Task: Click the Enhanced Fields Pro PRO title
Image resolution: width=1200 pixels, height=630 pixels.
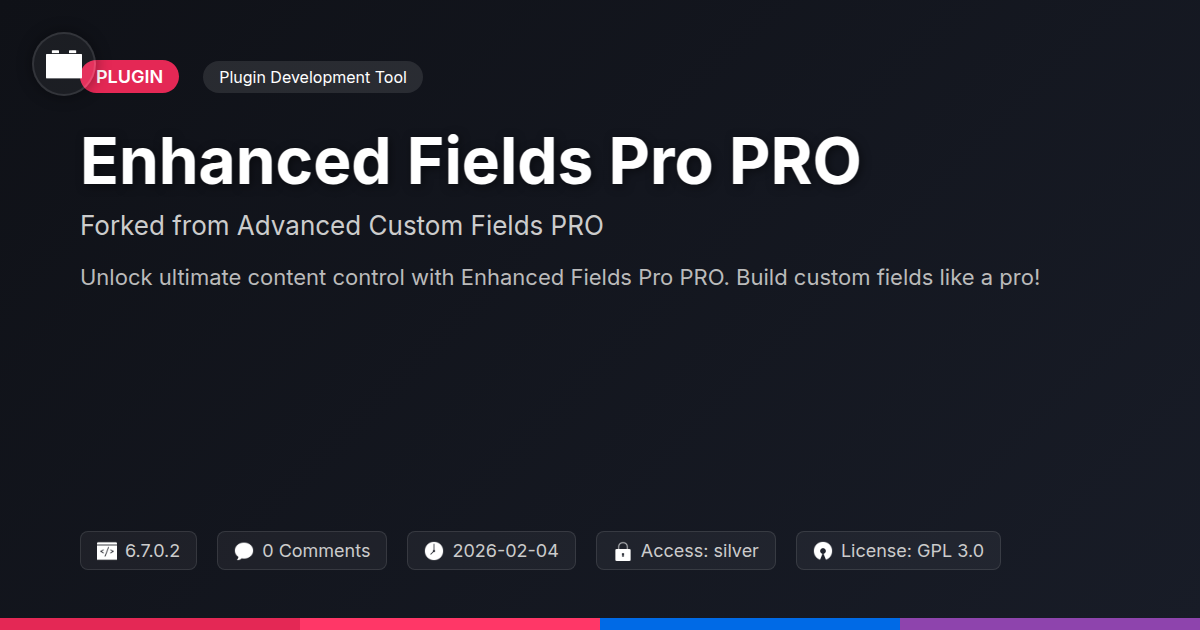Action: tap(470, 161)
